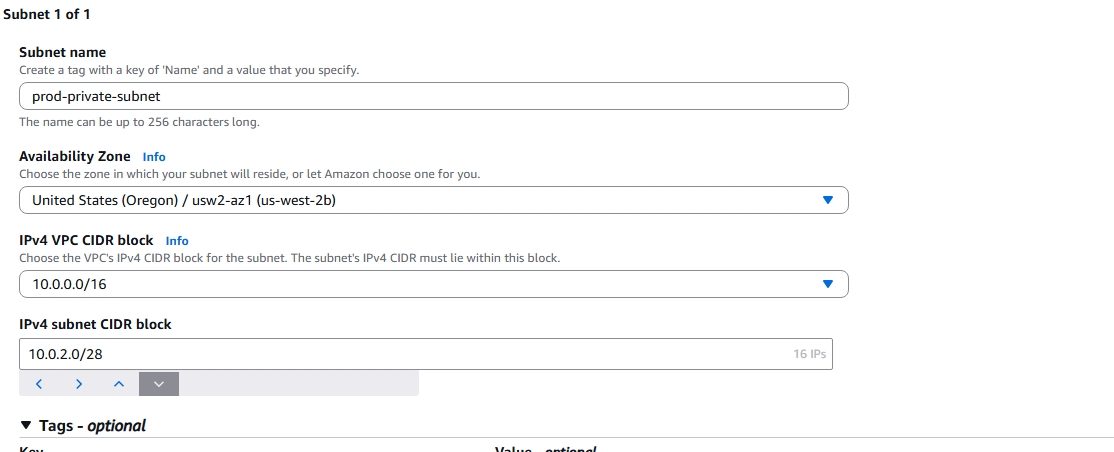Open the VPC CIDR selector showing 10.0.0.0/16

(x=433, y=284)
